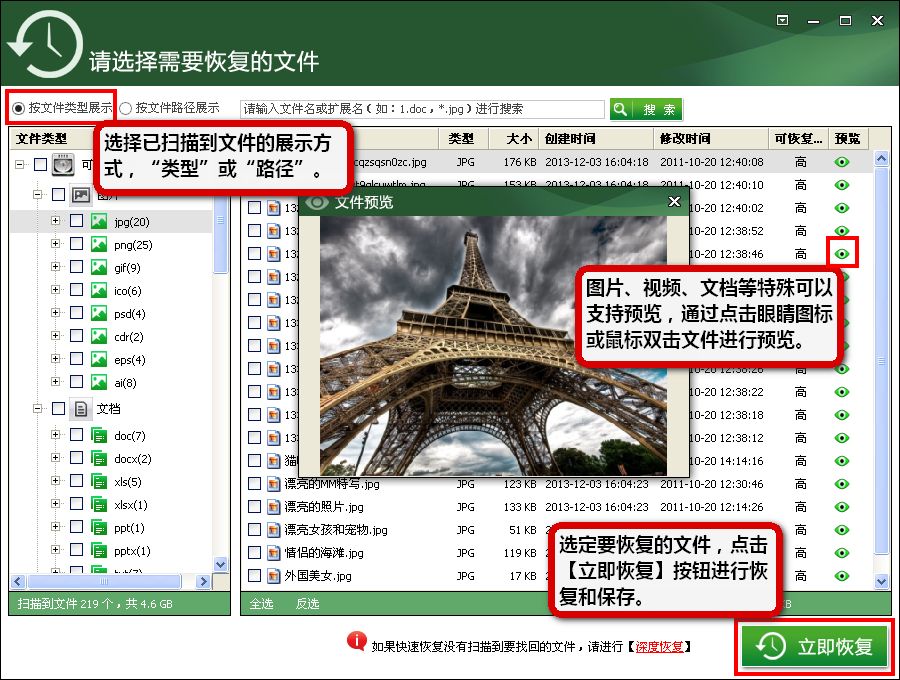Click the file icon of 情侣的海滩.jpg
The width and height of the screenshot is (900, 680).
273,553
